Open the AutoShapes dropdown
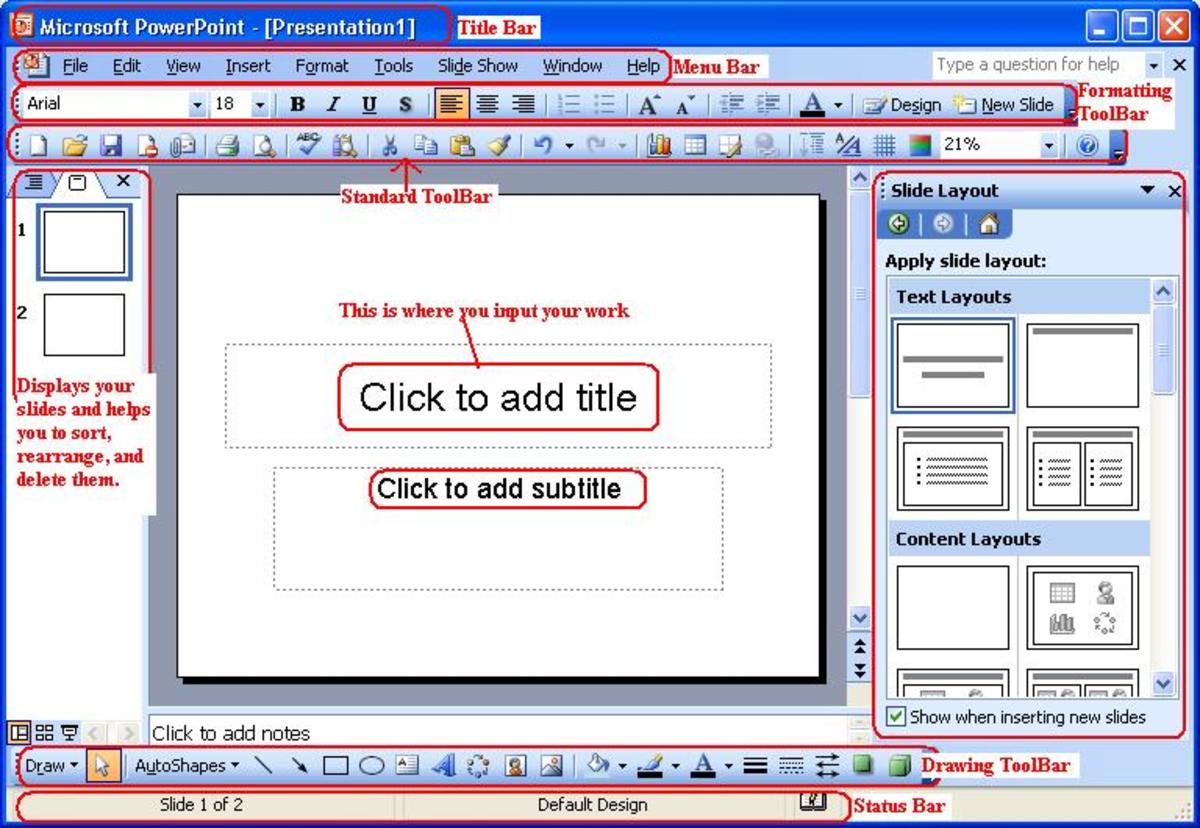The image size is (1200, 828). click(185, 766)
